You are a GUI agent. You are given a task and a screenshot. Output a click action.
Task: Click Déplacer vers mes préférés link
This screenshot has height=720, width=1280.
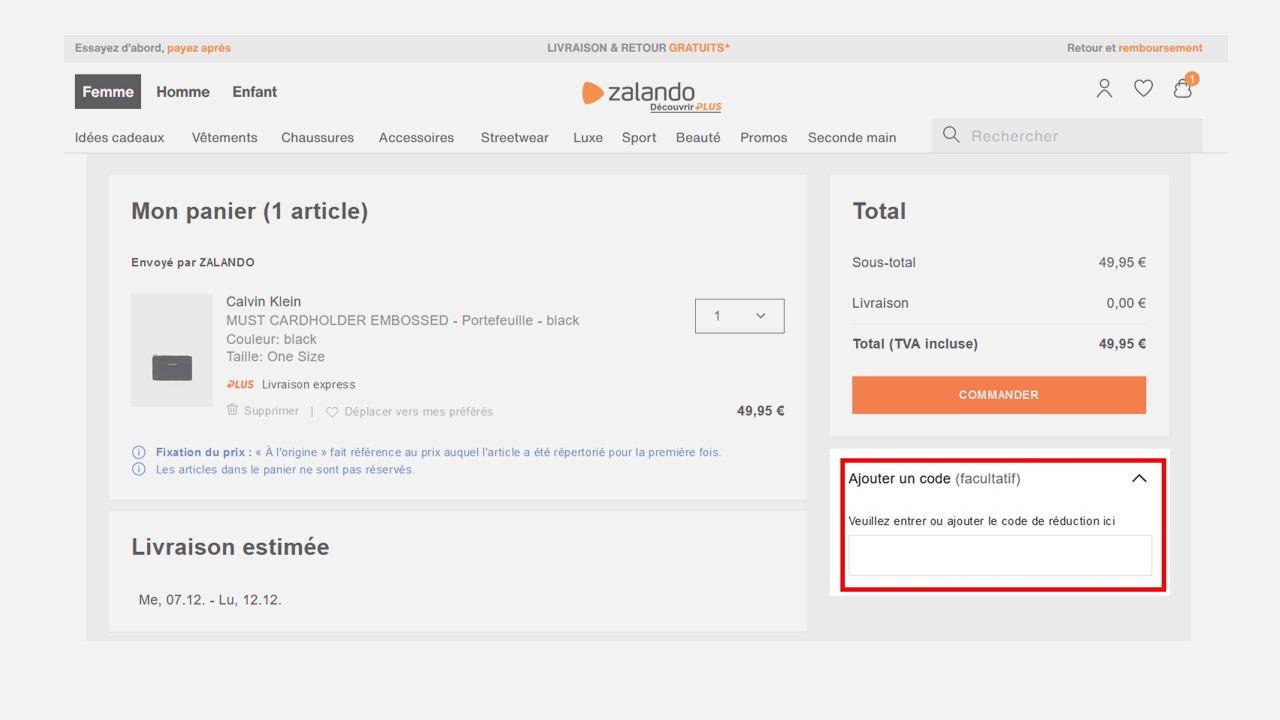[x=419, y=412]
